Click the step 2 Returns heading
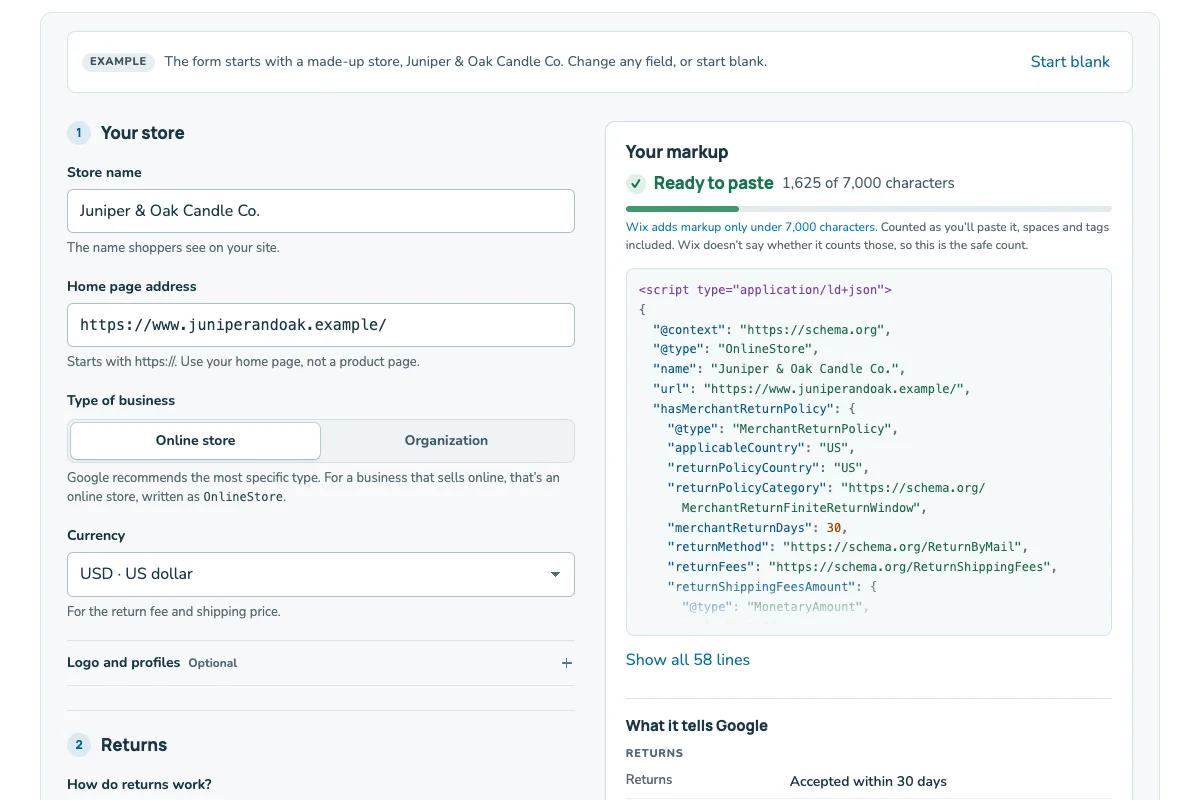Image resolution: width=1200 pixels, height=800 pixels. (x=134, y=745)
